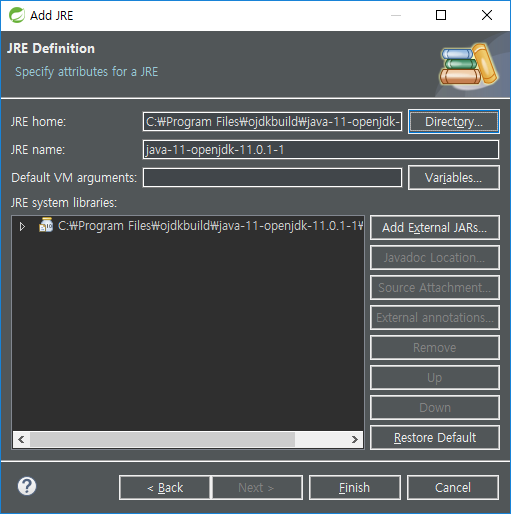Expand the java-11-openjdk library tree node
This screenshot has height=514, width=511.
(x=22, y=226)
